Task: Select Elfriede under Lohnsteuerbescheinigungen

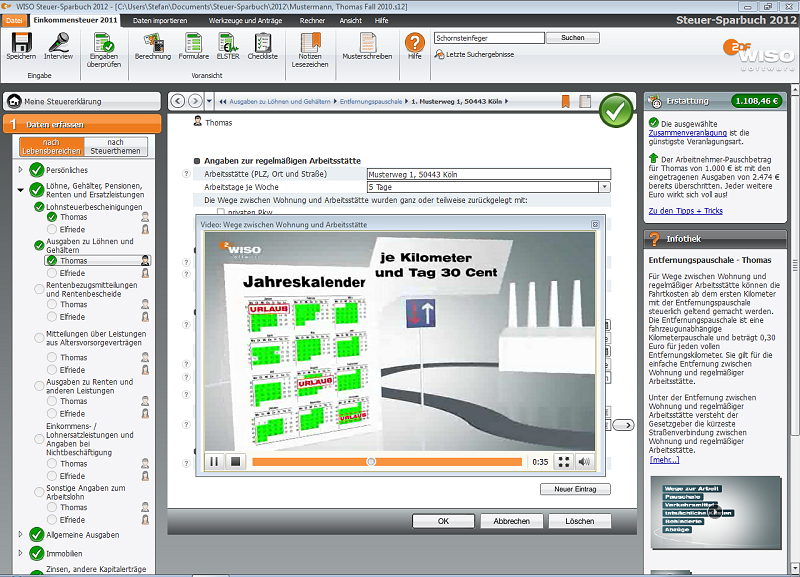Action: coord(72,230)
